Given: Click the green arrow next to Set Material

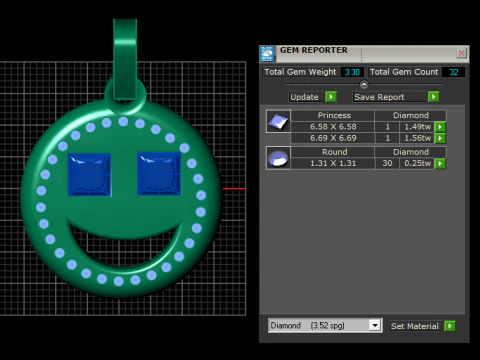Looking at the screenshot, I should [x=450, y=326].
